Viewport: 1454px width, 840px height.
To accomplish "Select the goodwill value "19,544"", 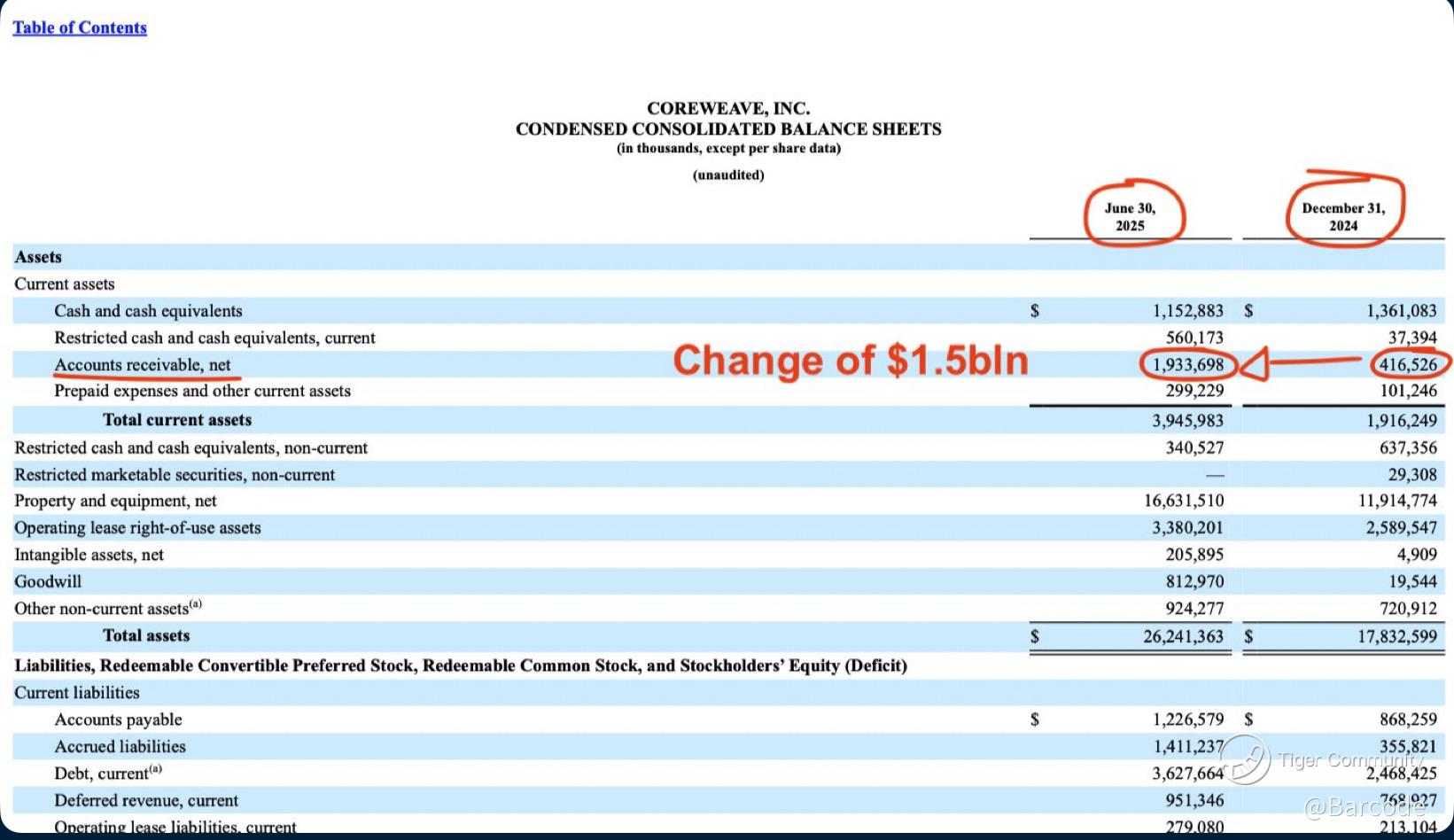I will [1412, 582].
